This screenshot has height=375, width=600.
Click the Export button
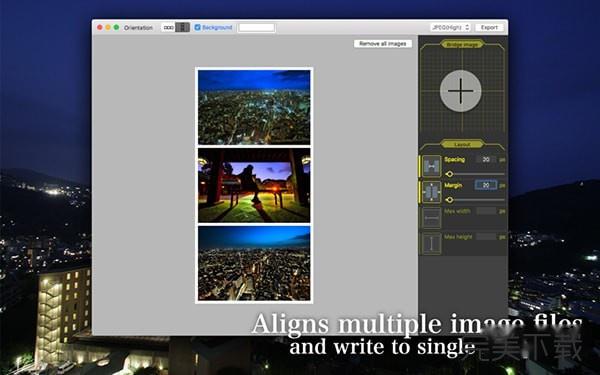pos(489,28)
